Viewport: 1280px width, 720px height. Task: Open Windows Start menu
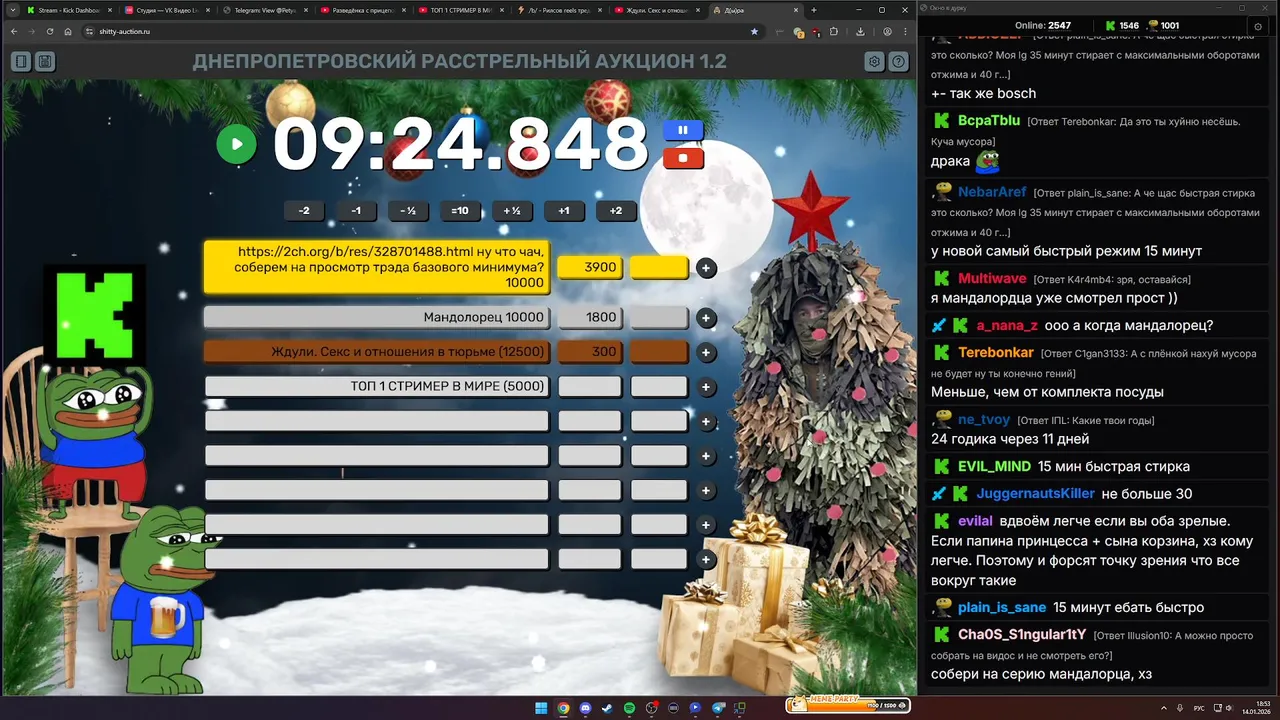click(x=541, y=708)
